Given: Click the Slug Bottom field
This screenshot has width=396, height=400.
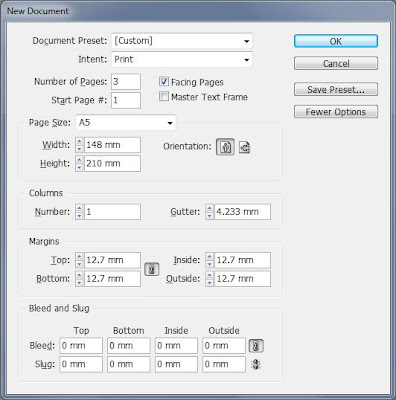Looking at the screenshot, I should coord(129,364).
